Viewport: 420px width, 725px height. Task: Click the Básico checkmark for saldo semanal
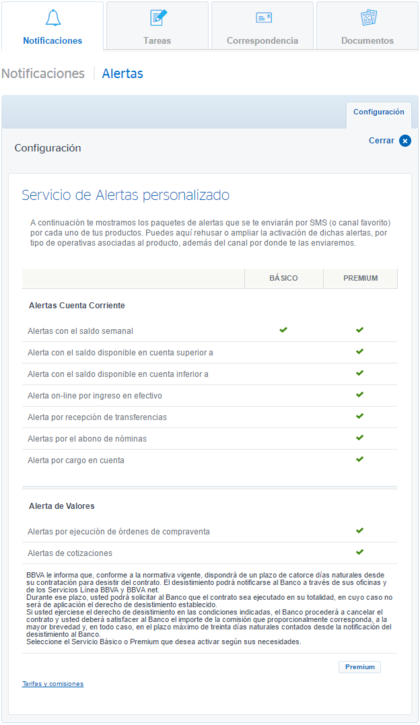pyautogui.click(x=283, y=330)
